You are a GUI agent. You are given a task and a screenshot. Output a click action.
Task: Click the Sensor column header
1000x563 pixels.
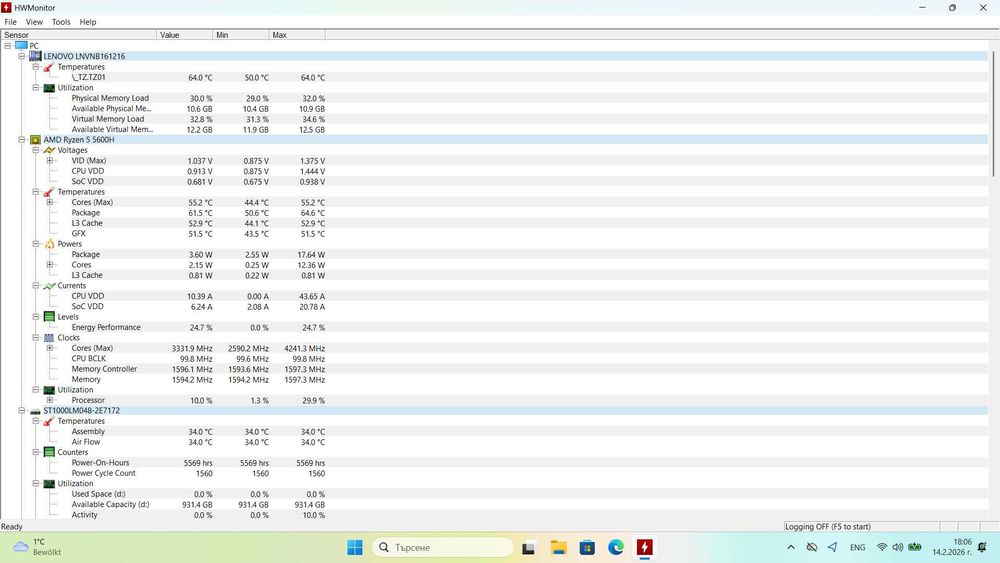pyautogui.click(x=78, y=35)
